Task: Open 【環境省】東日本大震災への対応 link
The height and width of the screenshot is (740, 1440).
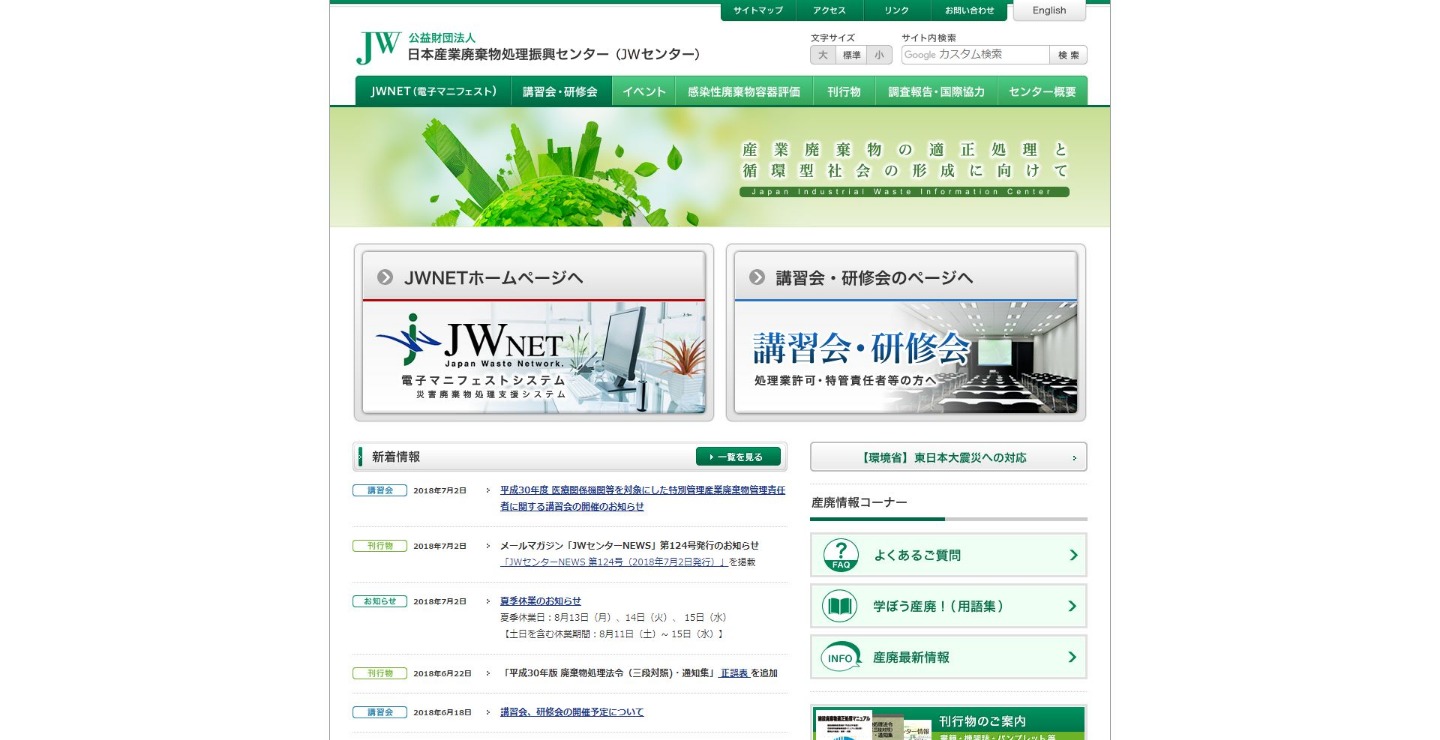Action: point(948,457)
